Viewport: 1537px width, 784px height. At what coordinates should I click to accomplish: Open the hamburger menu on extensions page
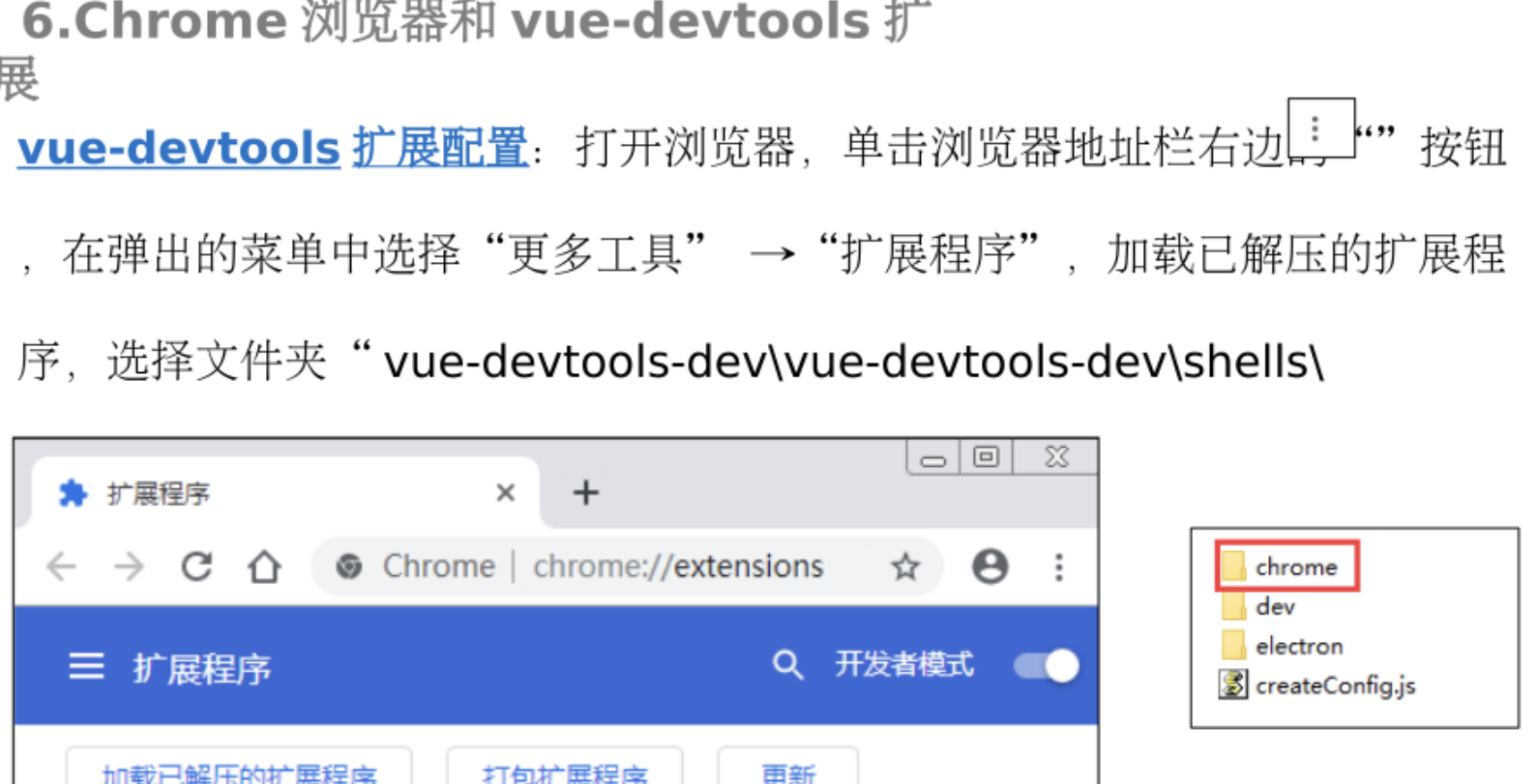(x=86, y=666)
